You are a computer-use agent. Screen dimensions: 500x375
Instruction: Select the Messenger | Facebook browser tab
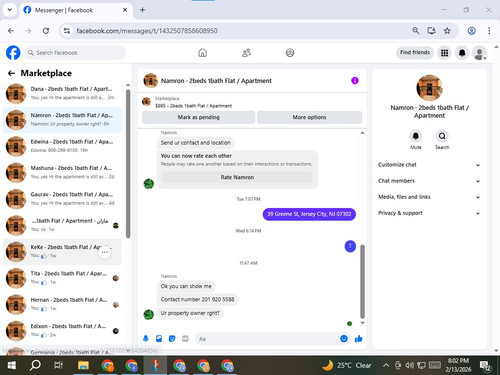(x=76, y=10)
